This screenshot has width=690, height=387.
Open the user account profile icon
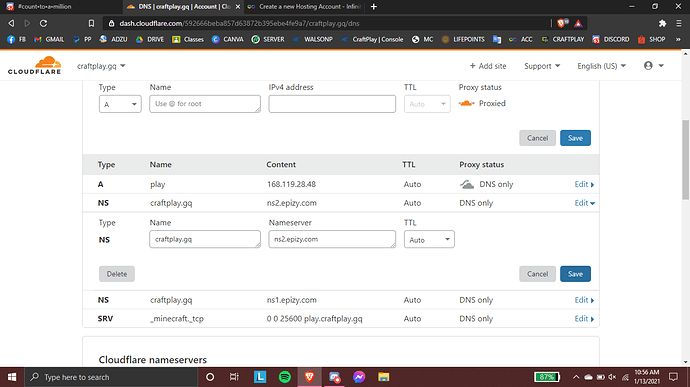click(648, 66)
